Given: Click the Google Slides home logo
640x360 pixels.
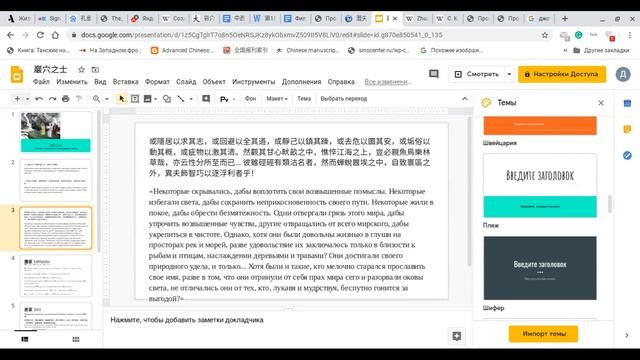Looking at the screenshot, I should [x=17, y=74].
